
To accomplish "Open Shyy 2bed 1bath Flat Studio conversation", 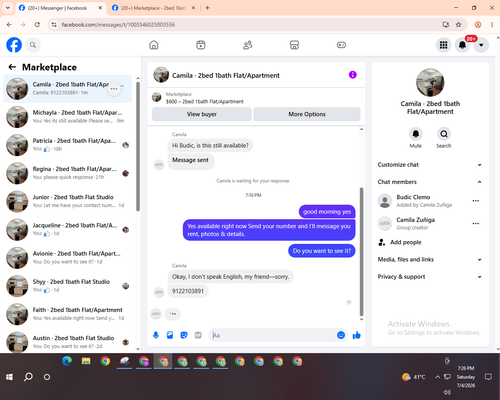I will pos(68,286).
